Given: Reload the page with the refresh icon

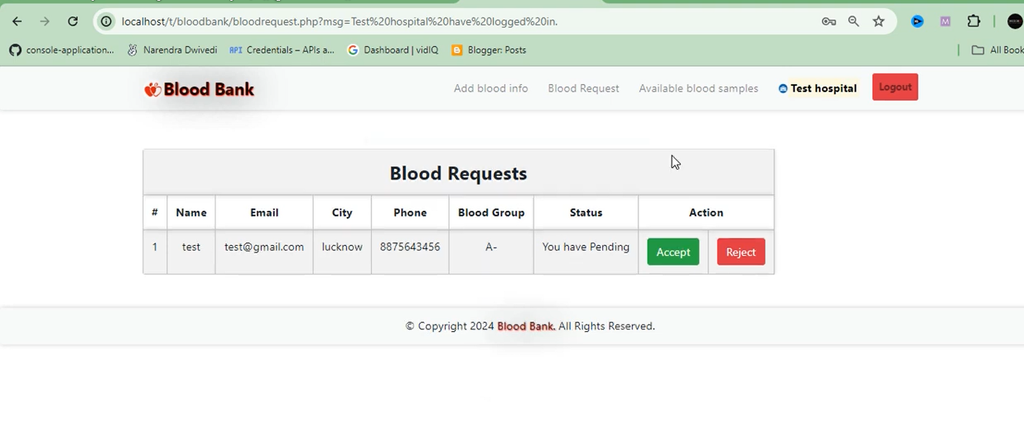Looking at the screenshot, I should click(72, 22).
